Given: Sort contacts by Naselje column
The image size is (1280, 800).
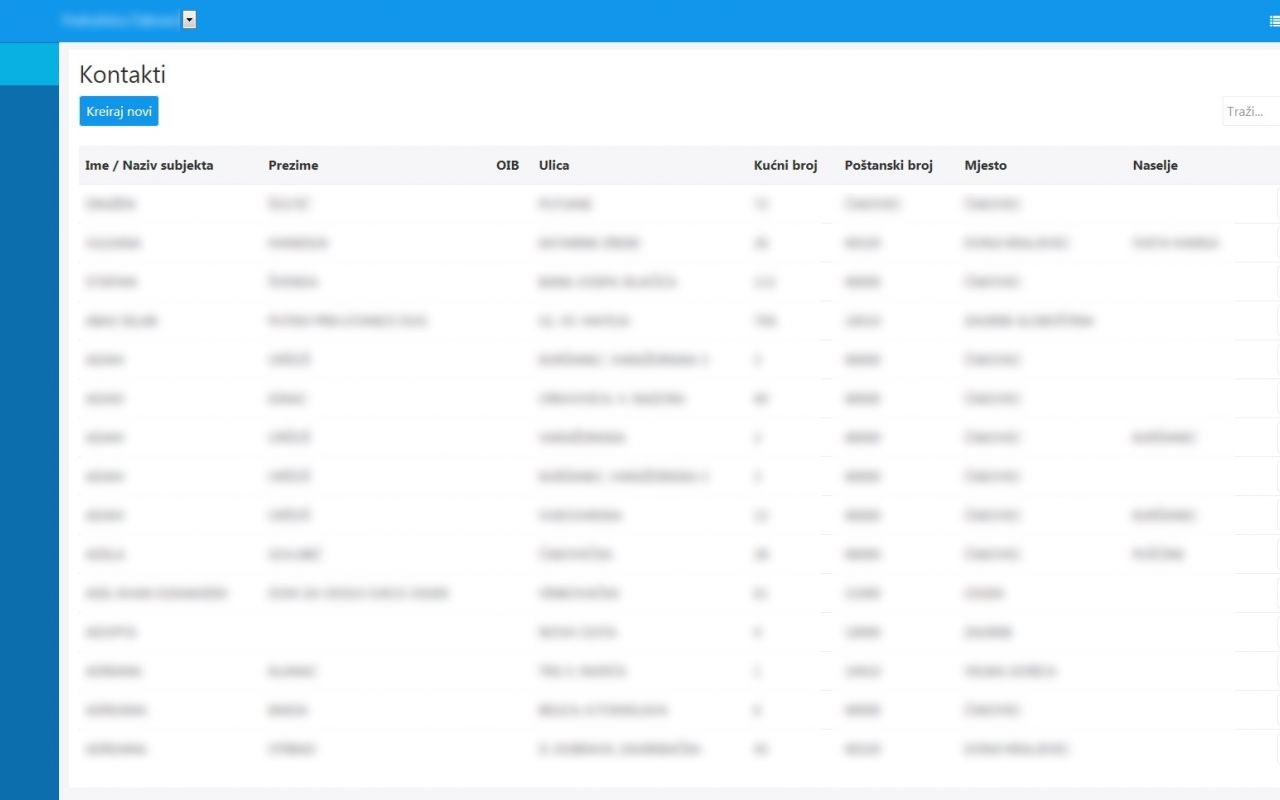Looking at the screenshot, I should coord(1155,165).
